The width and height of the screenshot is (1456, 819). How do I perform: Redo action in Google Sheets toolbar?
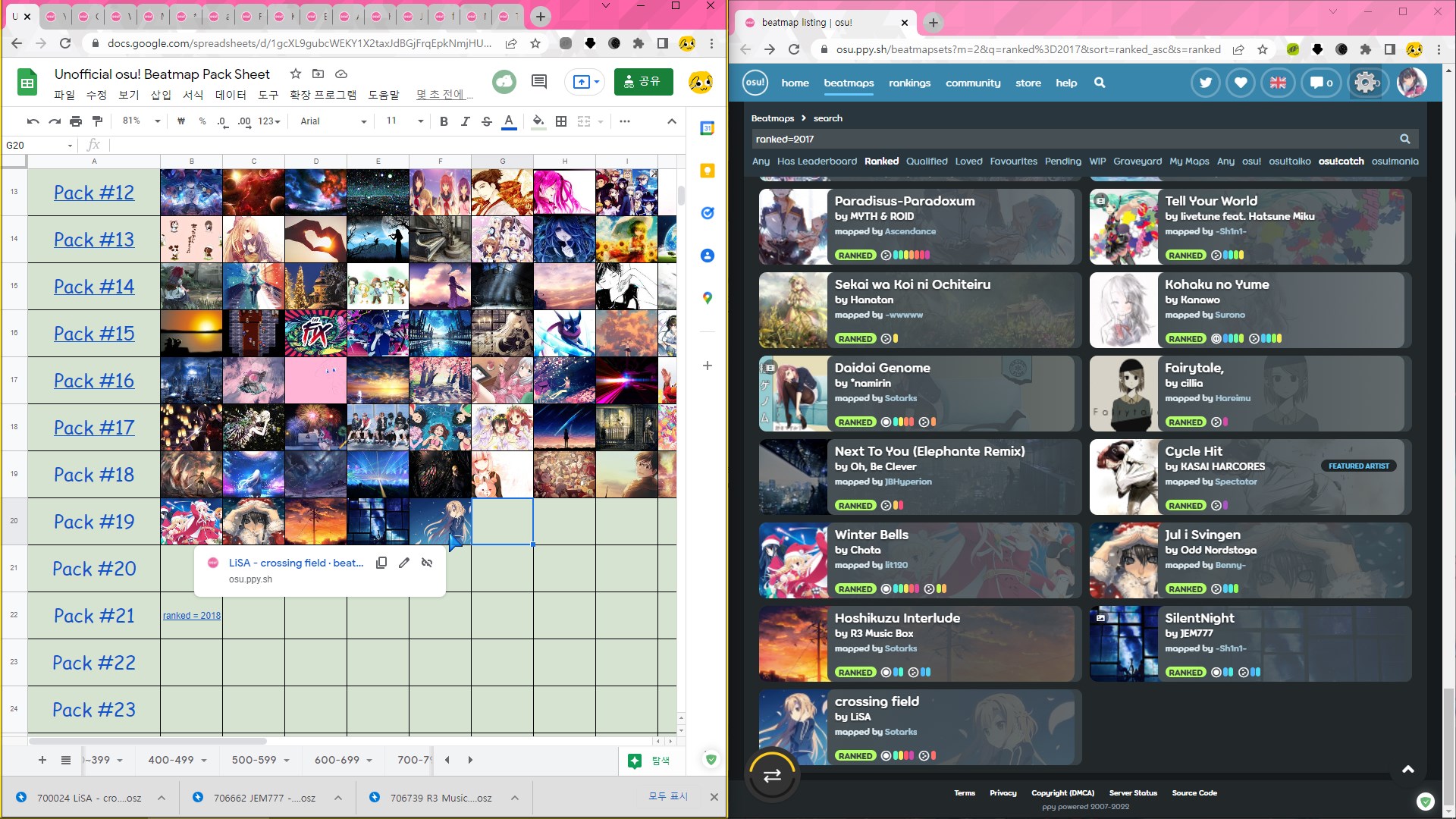point(54,121)
